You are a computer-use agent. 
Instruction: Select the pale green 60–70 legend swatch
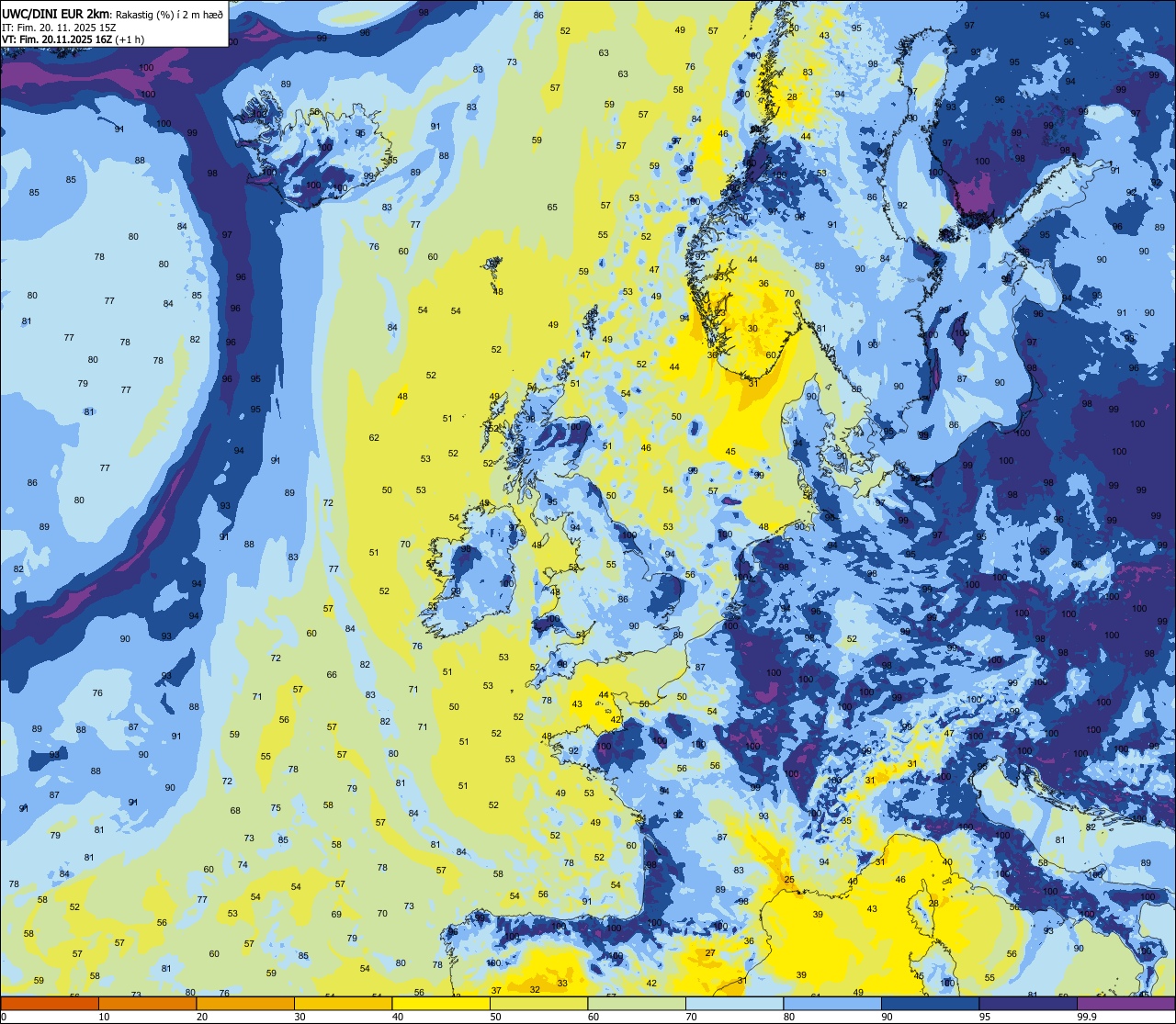637,1004
